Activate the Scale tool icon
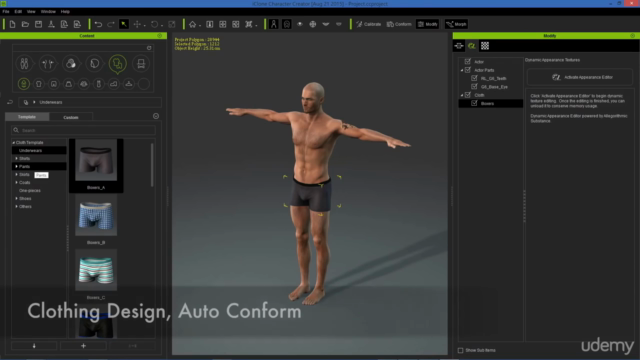This screenshot has width=640, height=360. coord(172,24)
